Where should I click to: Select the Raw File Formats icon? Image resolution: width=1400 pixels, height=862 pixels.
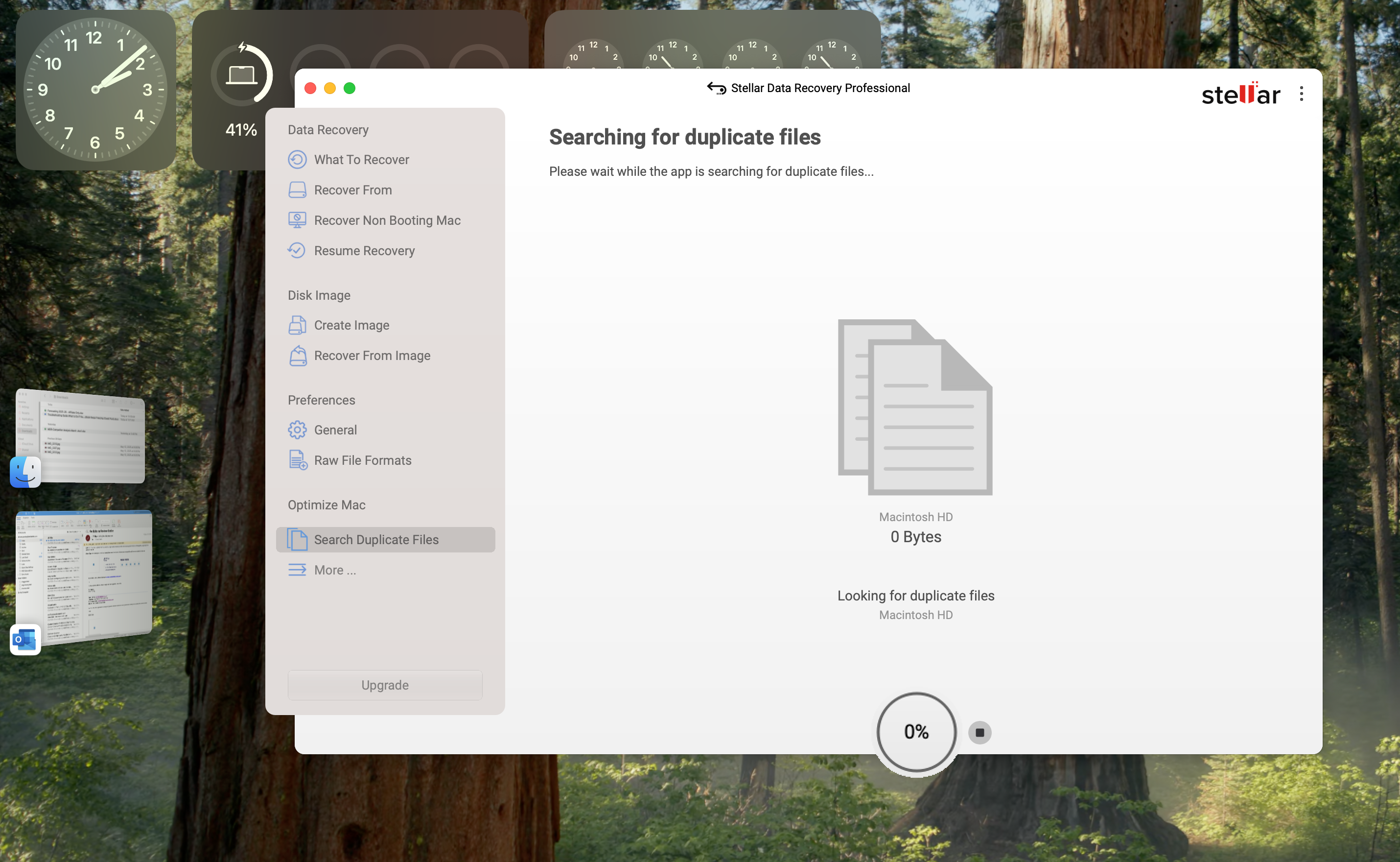click(297, 460)
